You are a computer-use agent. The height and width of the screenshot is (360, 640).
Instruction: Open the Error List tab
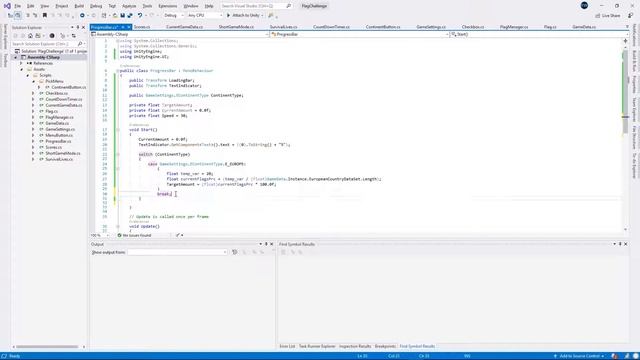pos(287,346)
